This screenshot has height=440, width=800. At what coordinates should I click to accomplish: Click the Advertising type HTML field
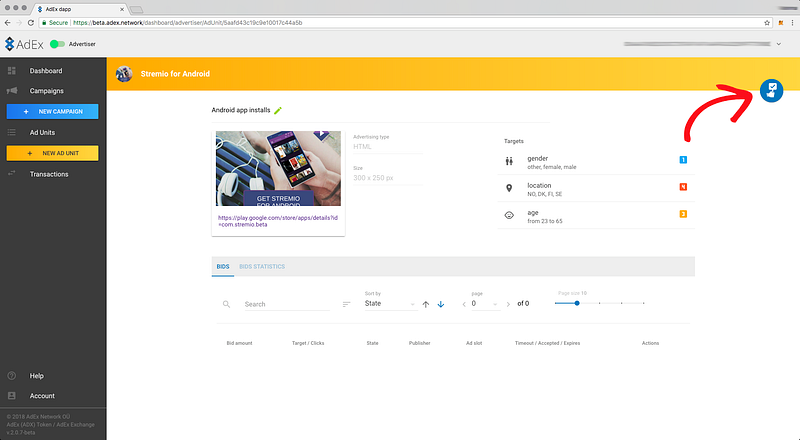click(388, 146)
